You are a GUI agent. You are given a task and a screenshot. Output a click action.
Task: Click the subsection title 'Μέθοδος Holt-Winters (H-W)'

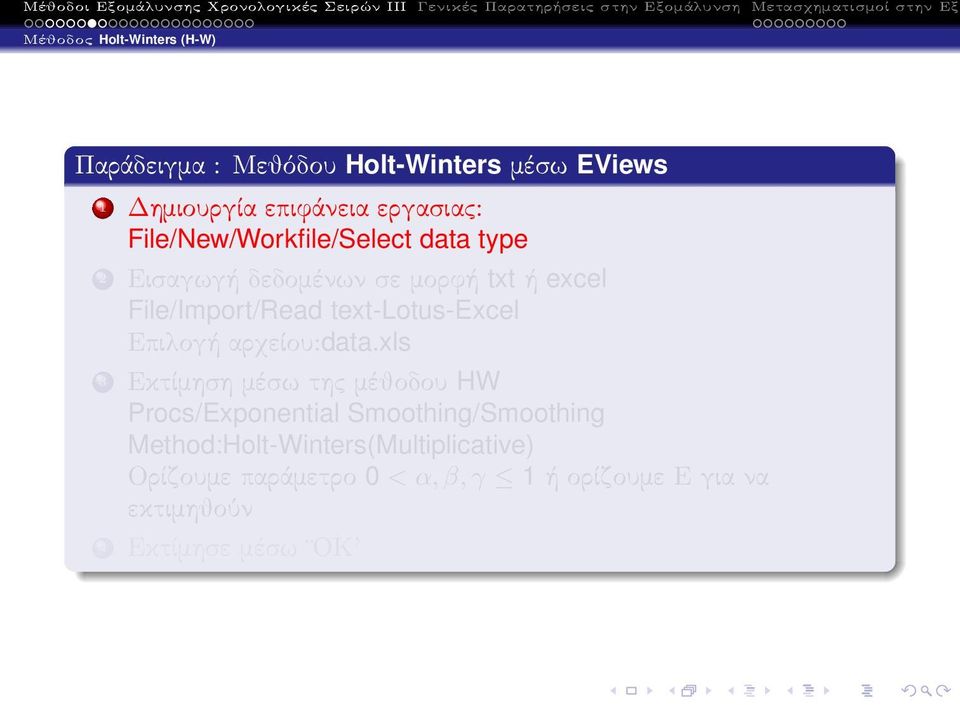point(119,40)
